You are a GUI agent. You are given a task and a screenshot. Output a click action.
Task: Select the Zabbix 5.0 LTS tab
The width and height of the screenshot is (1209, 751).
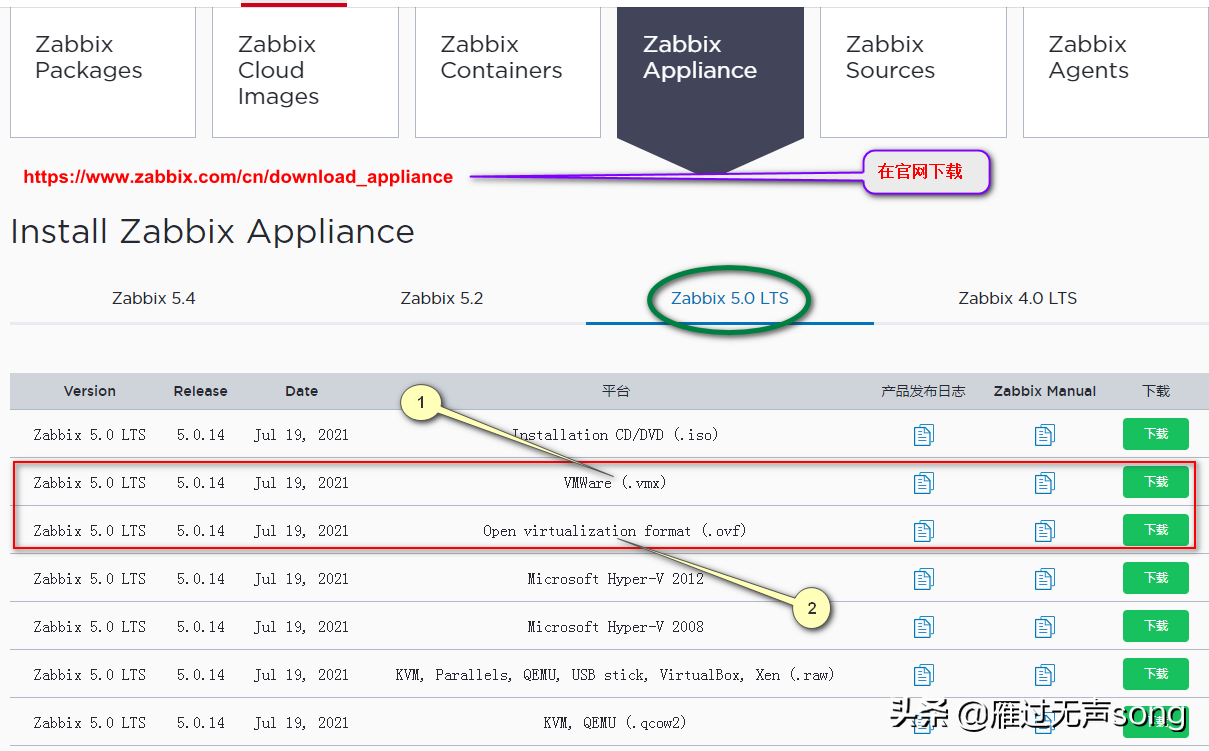coord(730,298)
